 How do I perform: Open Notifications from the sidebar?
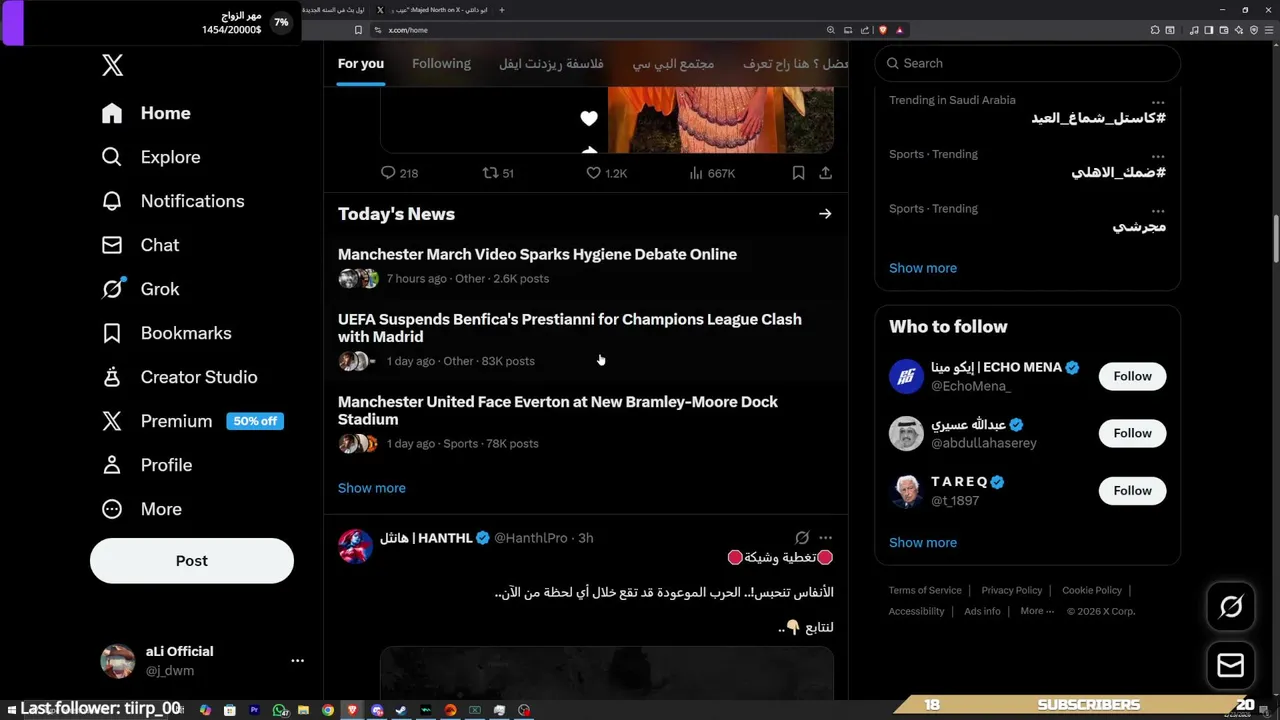[173, 201]
